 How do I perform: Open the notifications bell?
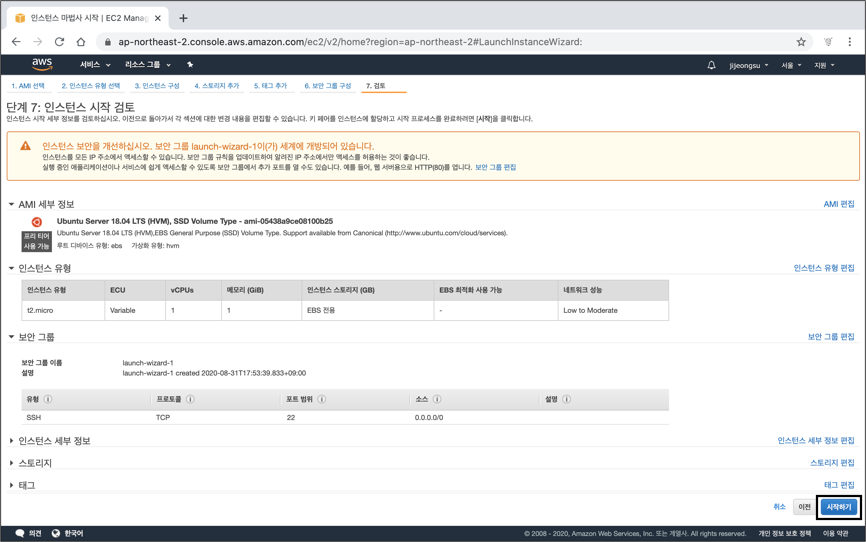tap(711, 65)
